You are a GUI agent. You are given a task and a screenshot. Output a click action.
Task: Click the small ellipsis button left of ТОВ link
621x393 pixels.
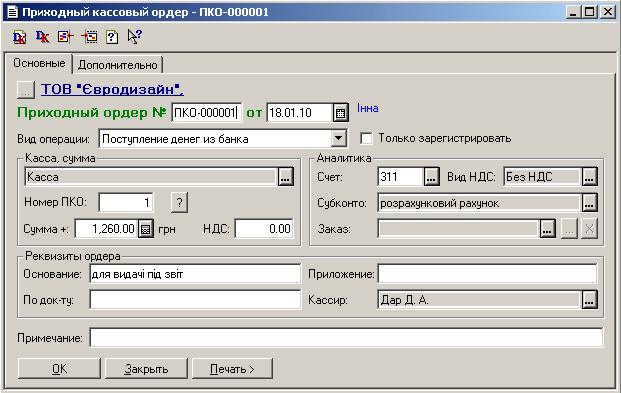pos(26,90)
